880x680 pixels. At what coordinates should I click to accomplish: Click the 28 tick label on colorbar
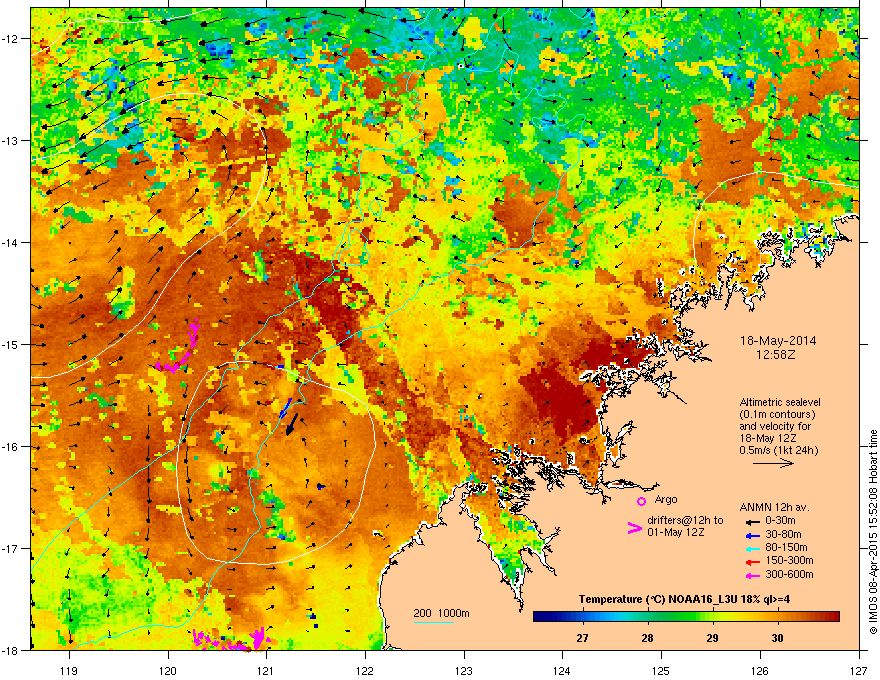point(647,638)
